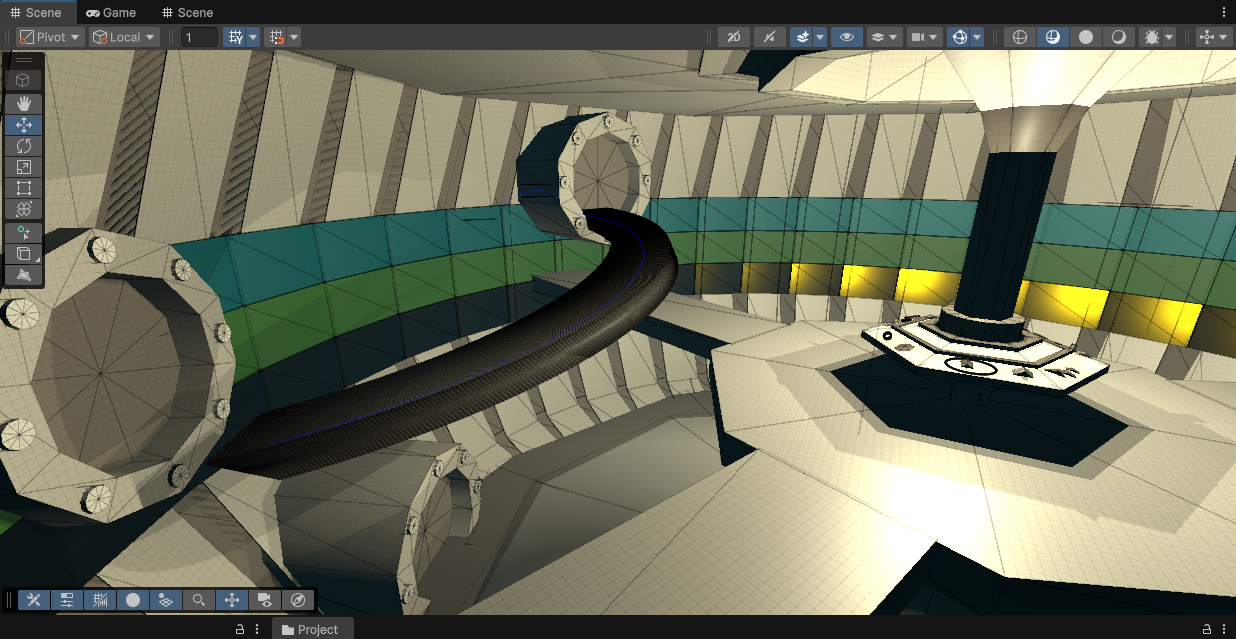
Task: Open the Local handle rotation dropdown
Action: point(124,37)
